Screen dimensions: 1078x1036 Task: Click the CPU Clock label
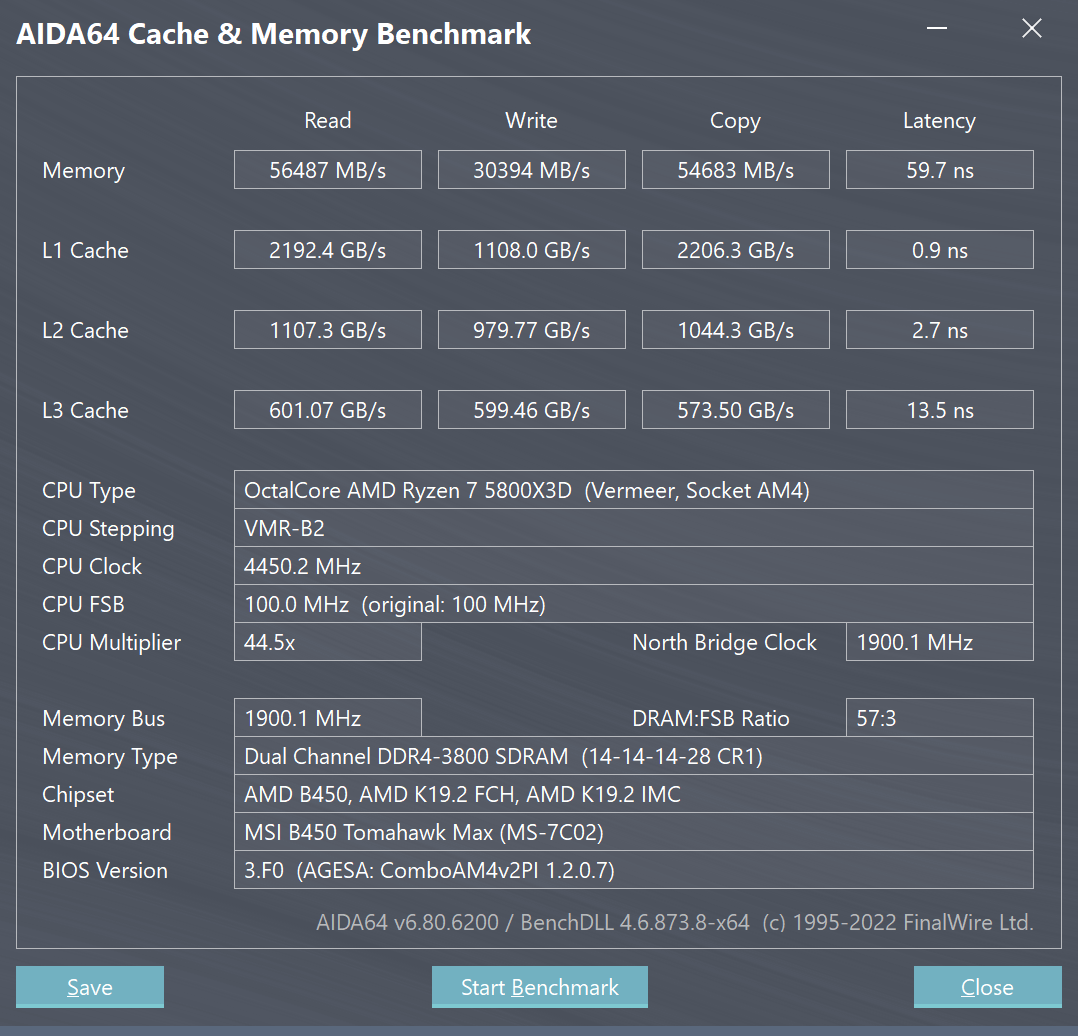(91, 566)
